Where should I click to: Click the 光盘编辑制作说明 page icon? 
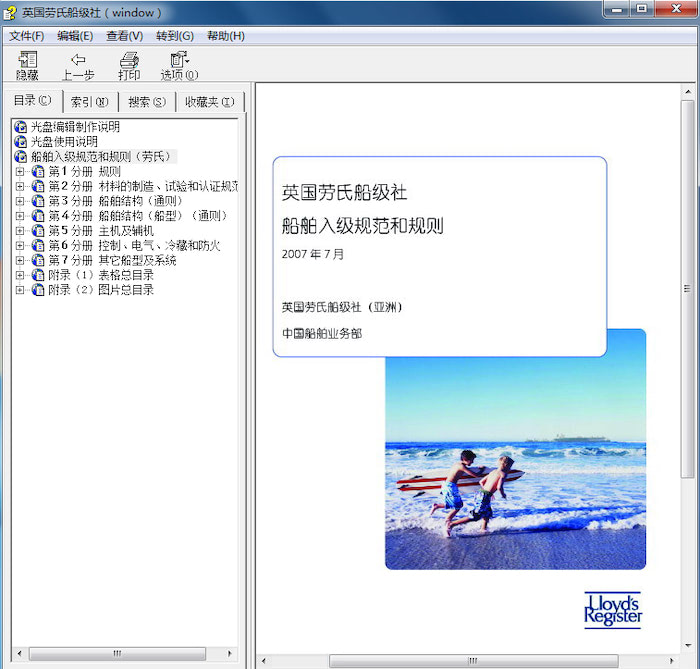point(20,127)
